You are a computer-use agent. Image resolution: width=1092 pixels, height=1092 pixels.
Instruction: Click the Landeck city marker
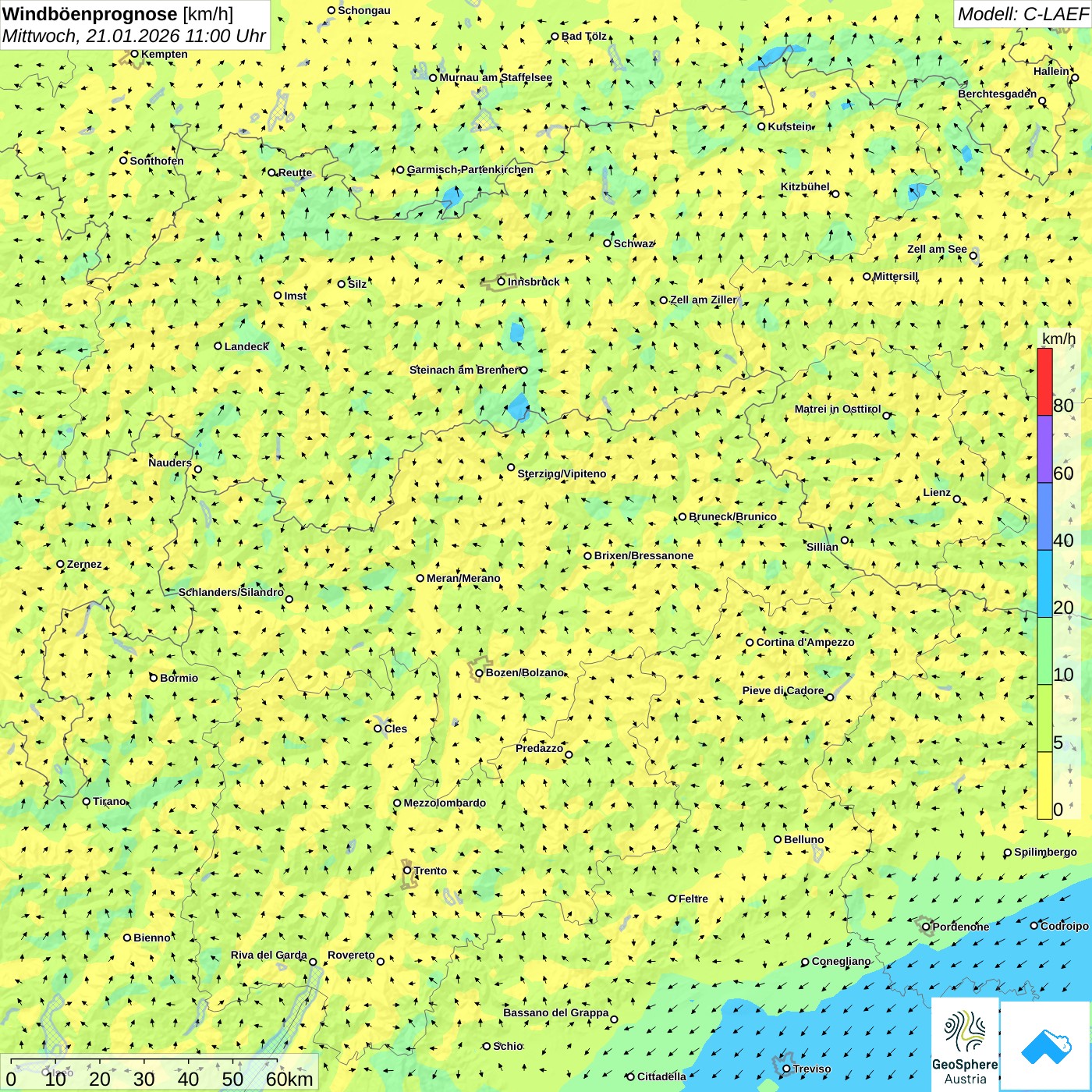(x=218, y=346)
